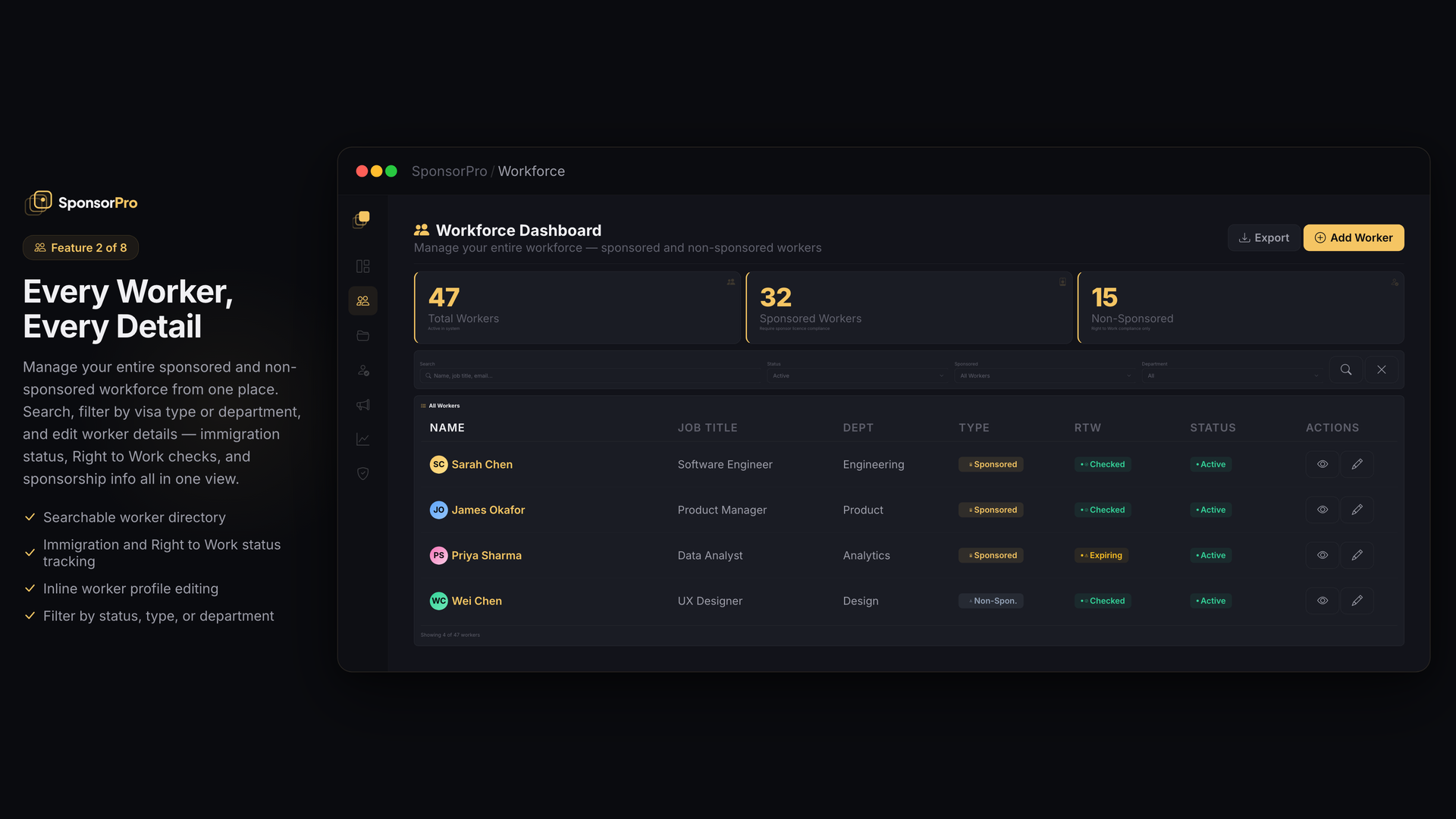This screenshot has width=1456, height=819.
Task: View James Okafor's details with the eye icon
Action: click(x=1323, y=510)
